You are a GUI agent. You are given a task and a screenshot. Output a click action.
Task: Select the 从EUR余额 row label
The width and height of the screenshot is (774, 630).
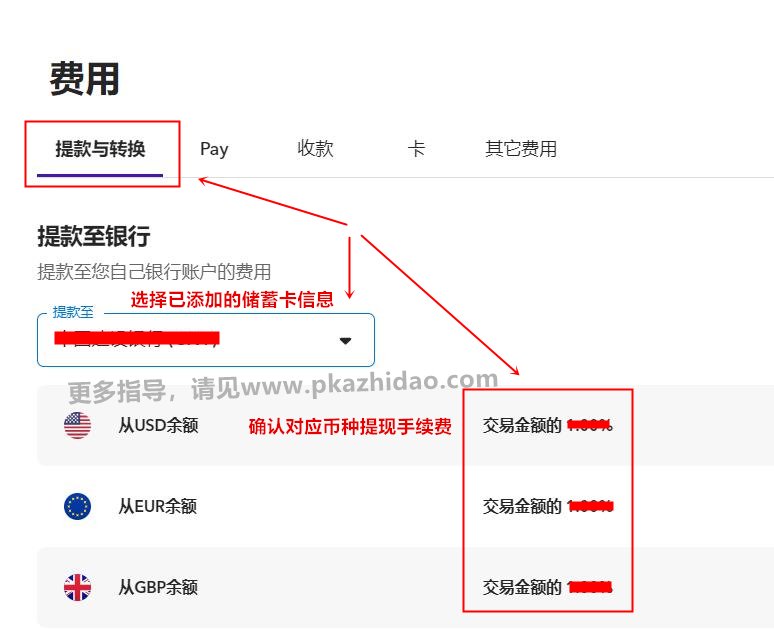pyautogui.click(x=157, y=506)
